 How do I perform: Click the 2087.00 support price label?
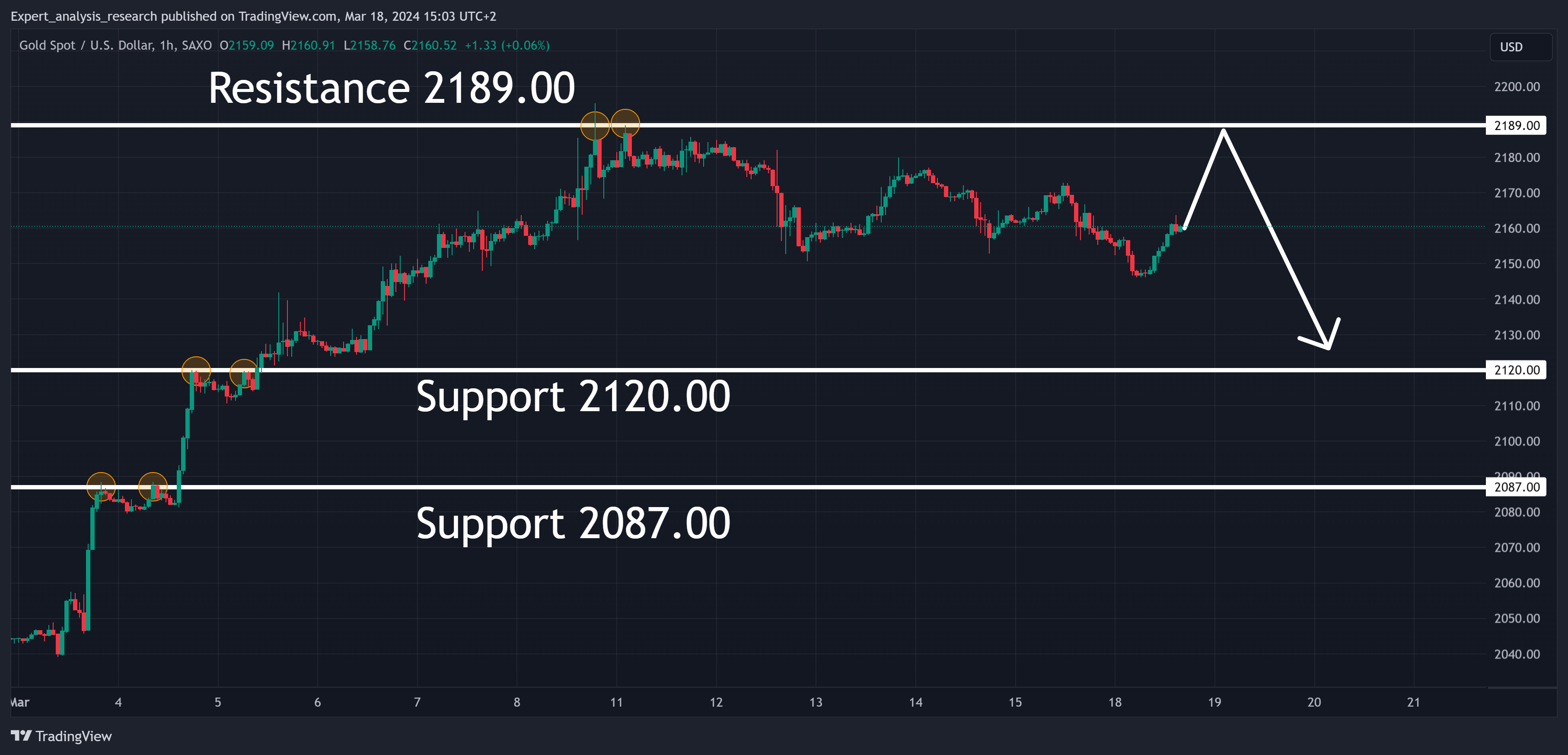1516,487
